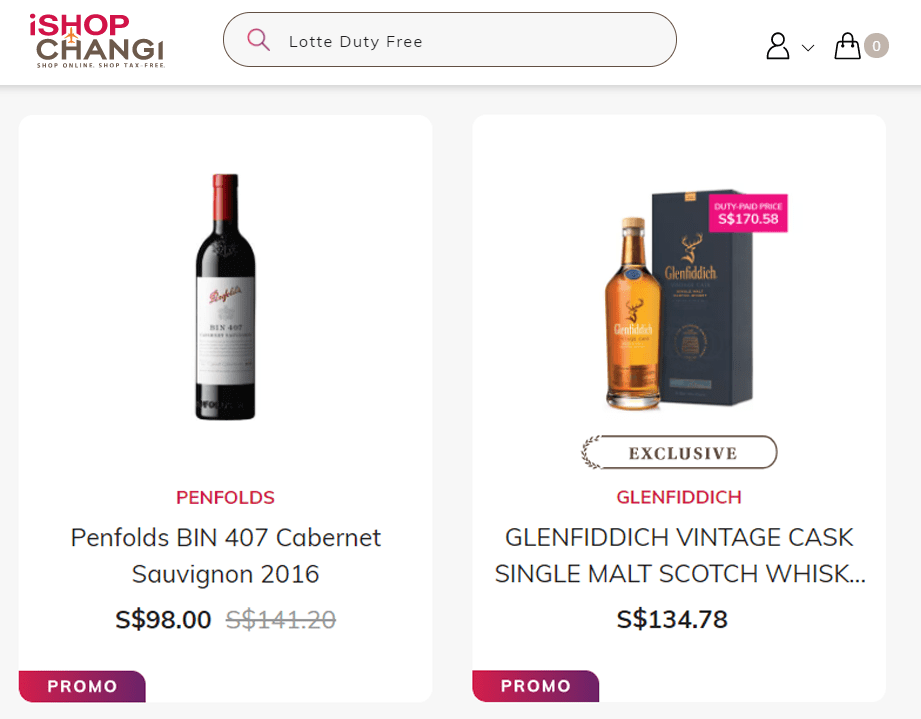Click the PROMO tag on Glenfiddich card
This screenshot has width=921, height=719.
point(536,686)
